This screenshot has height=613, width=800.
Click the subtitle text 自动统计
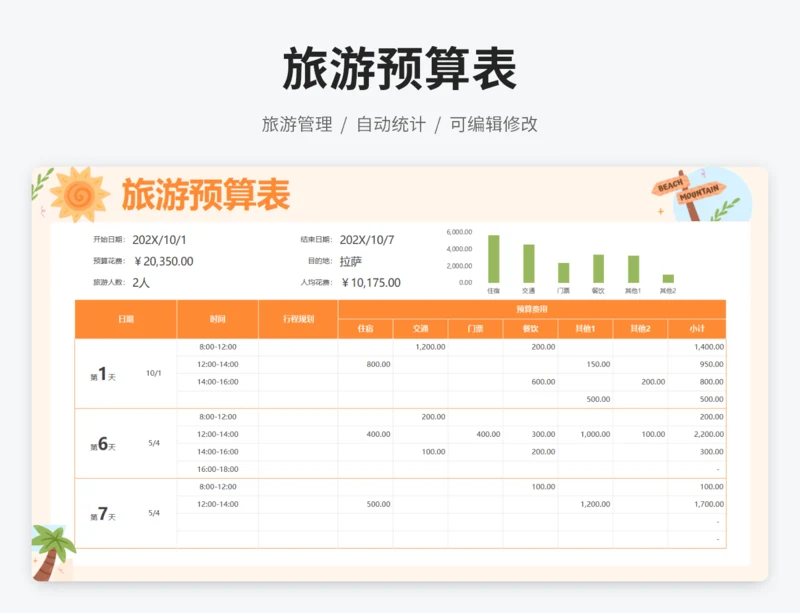391,124
